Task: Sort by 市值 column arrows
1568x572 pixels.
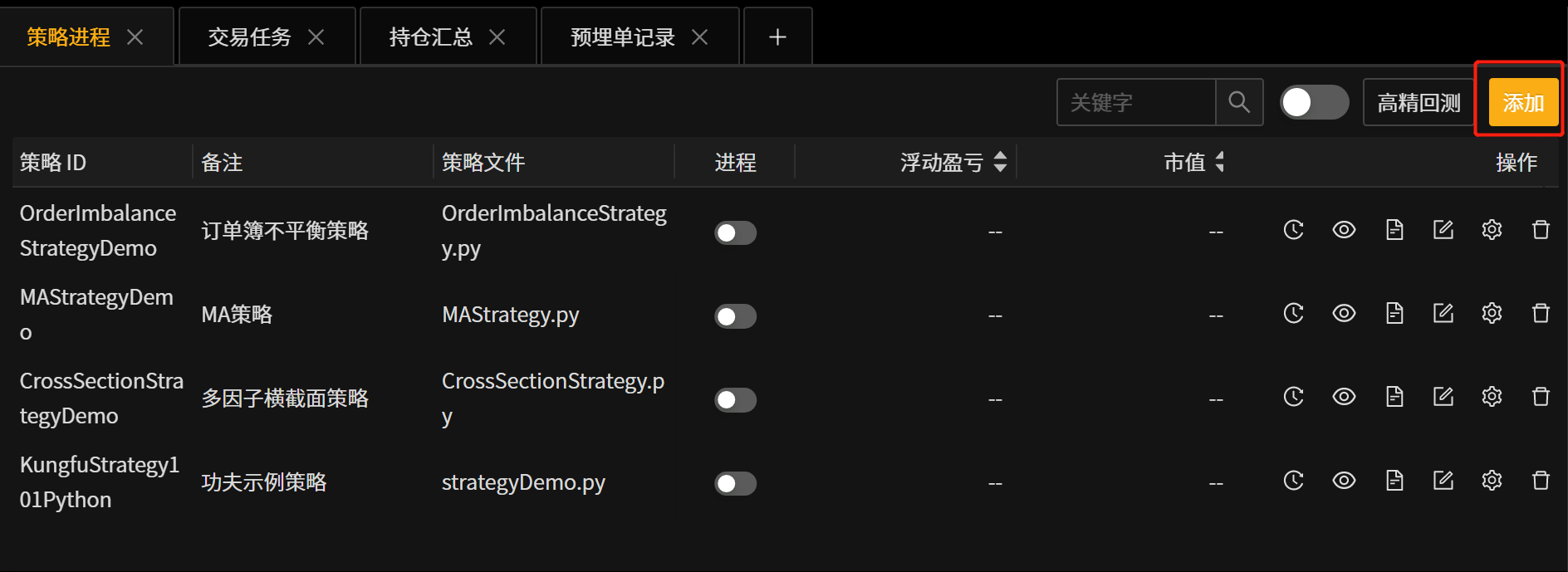Action: [1219, 162]
